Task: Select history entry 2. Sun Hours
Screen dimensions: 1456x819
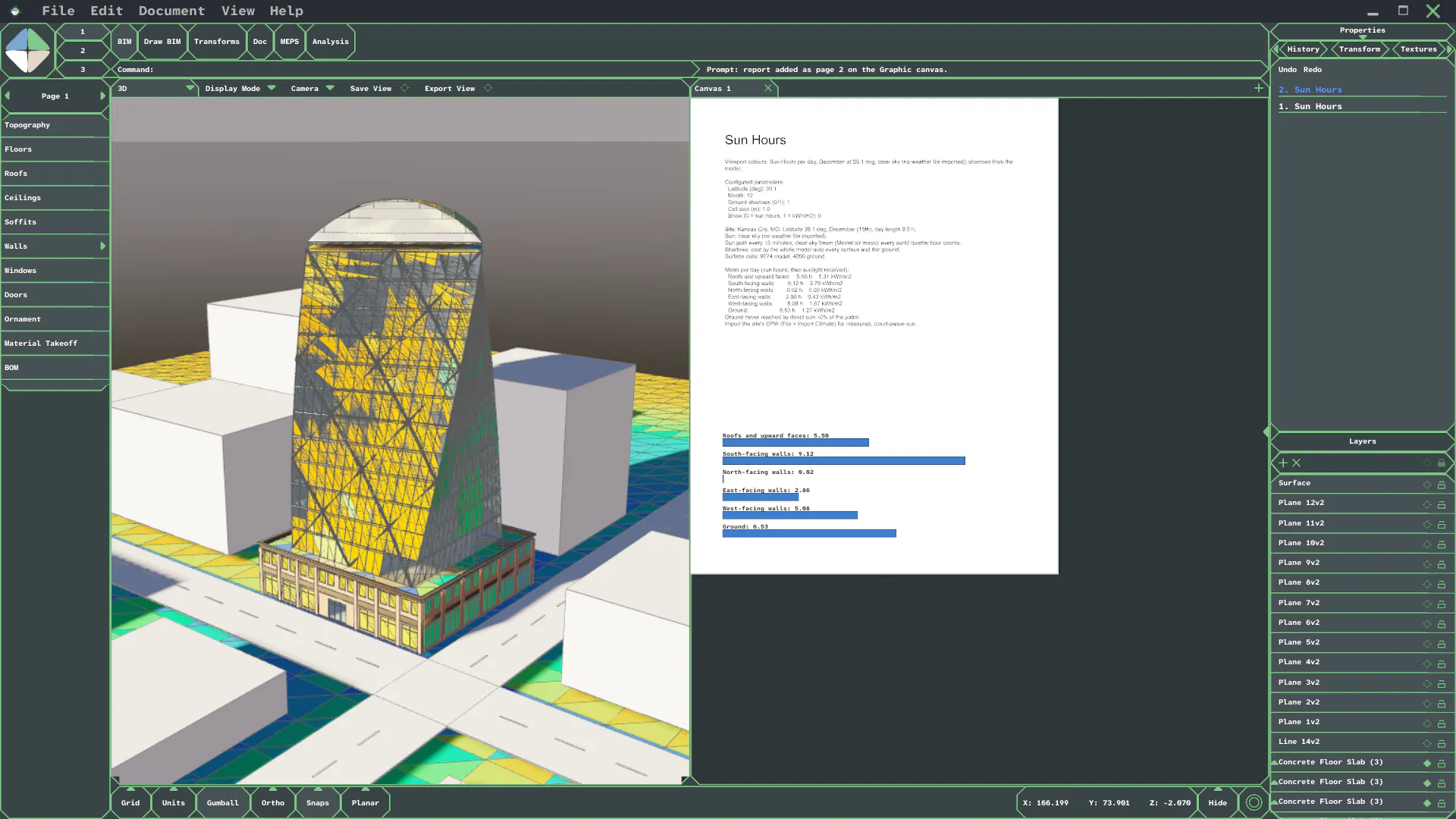Action: [x=1362, y=89]
